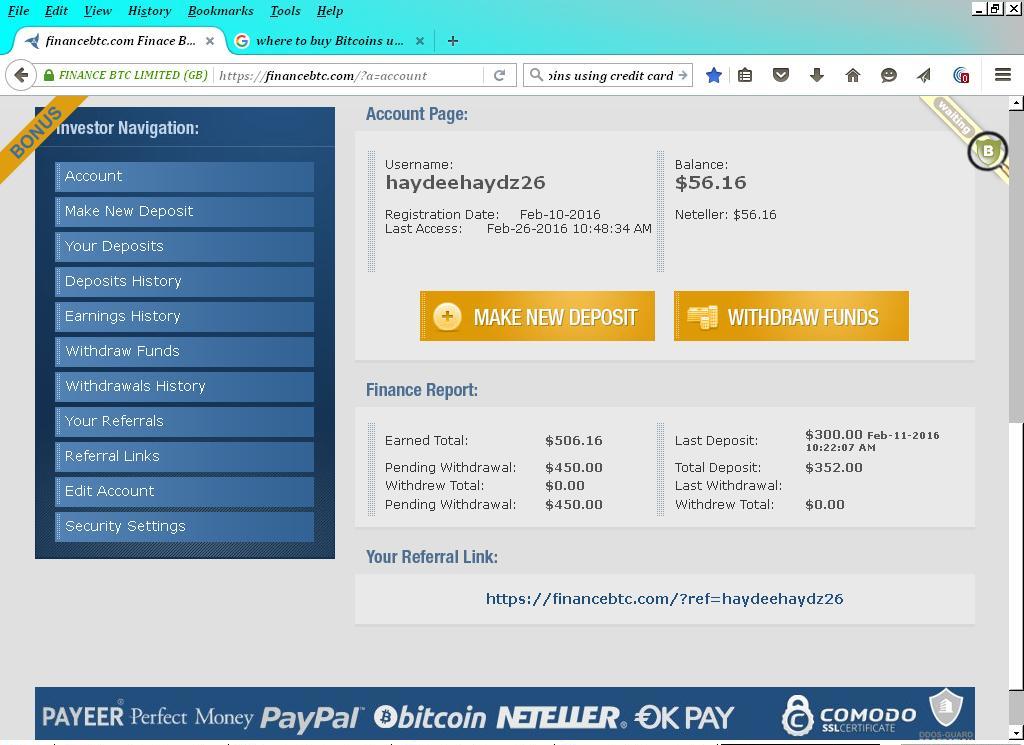Open the downloads arrow icon

tap(817, 75)
